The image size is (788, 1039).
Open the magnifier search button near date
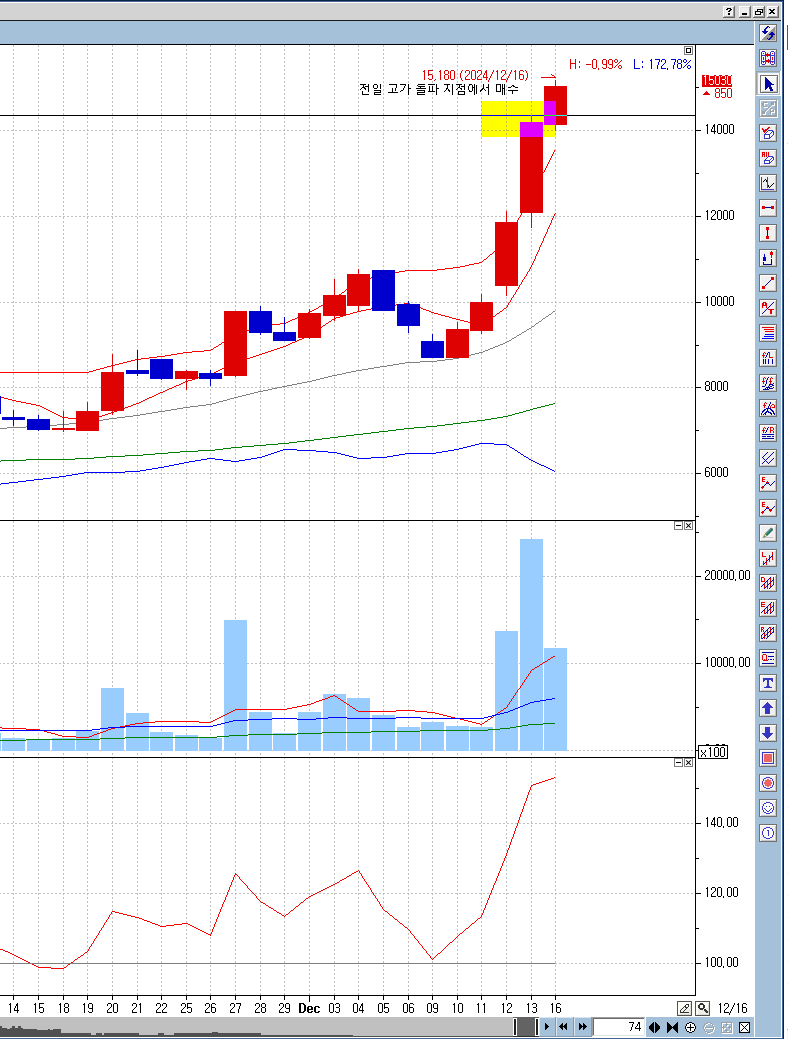(703, 1008)
